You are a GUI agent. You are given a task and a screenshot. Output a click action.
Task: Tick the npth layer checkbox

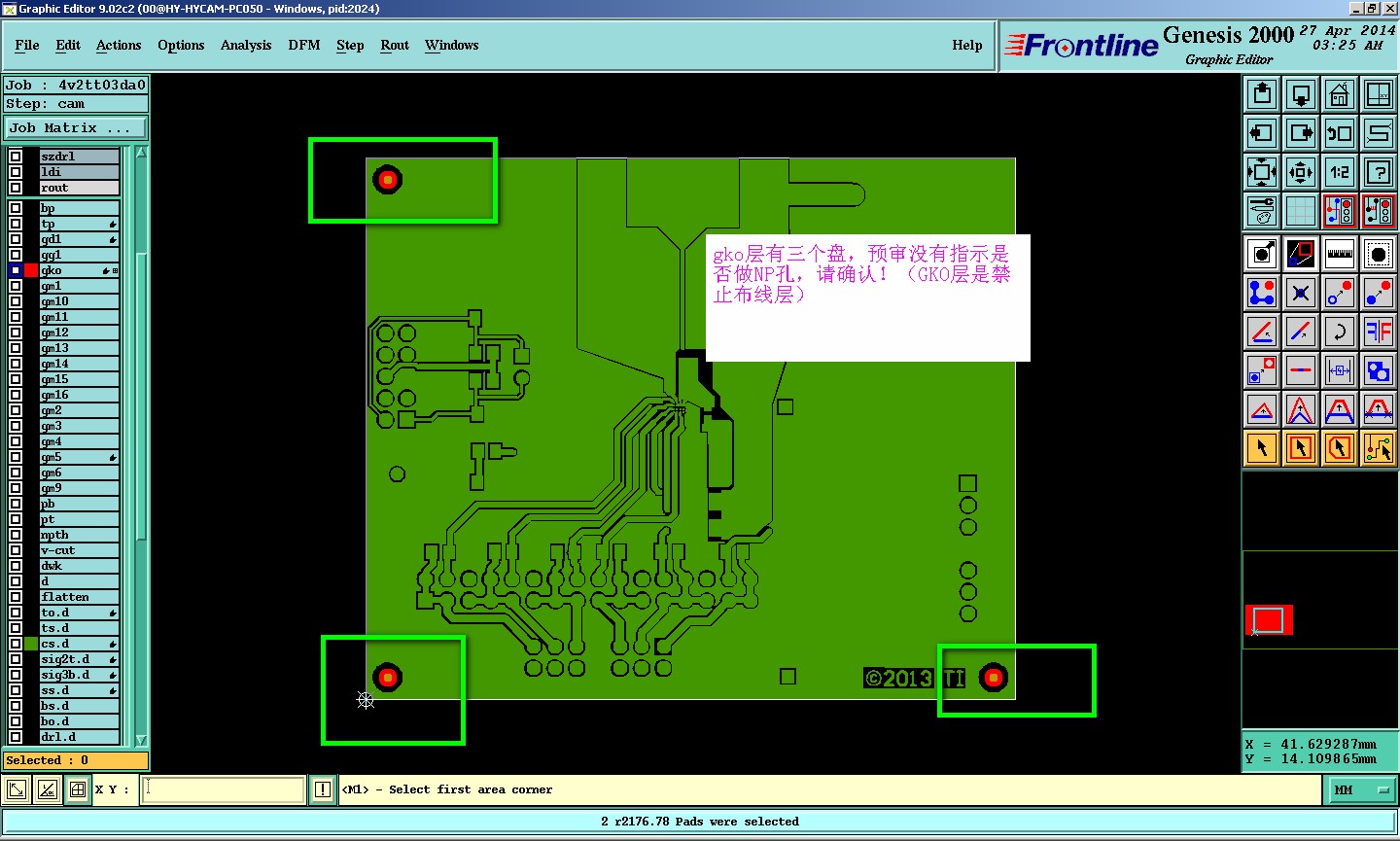point(16,535)
